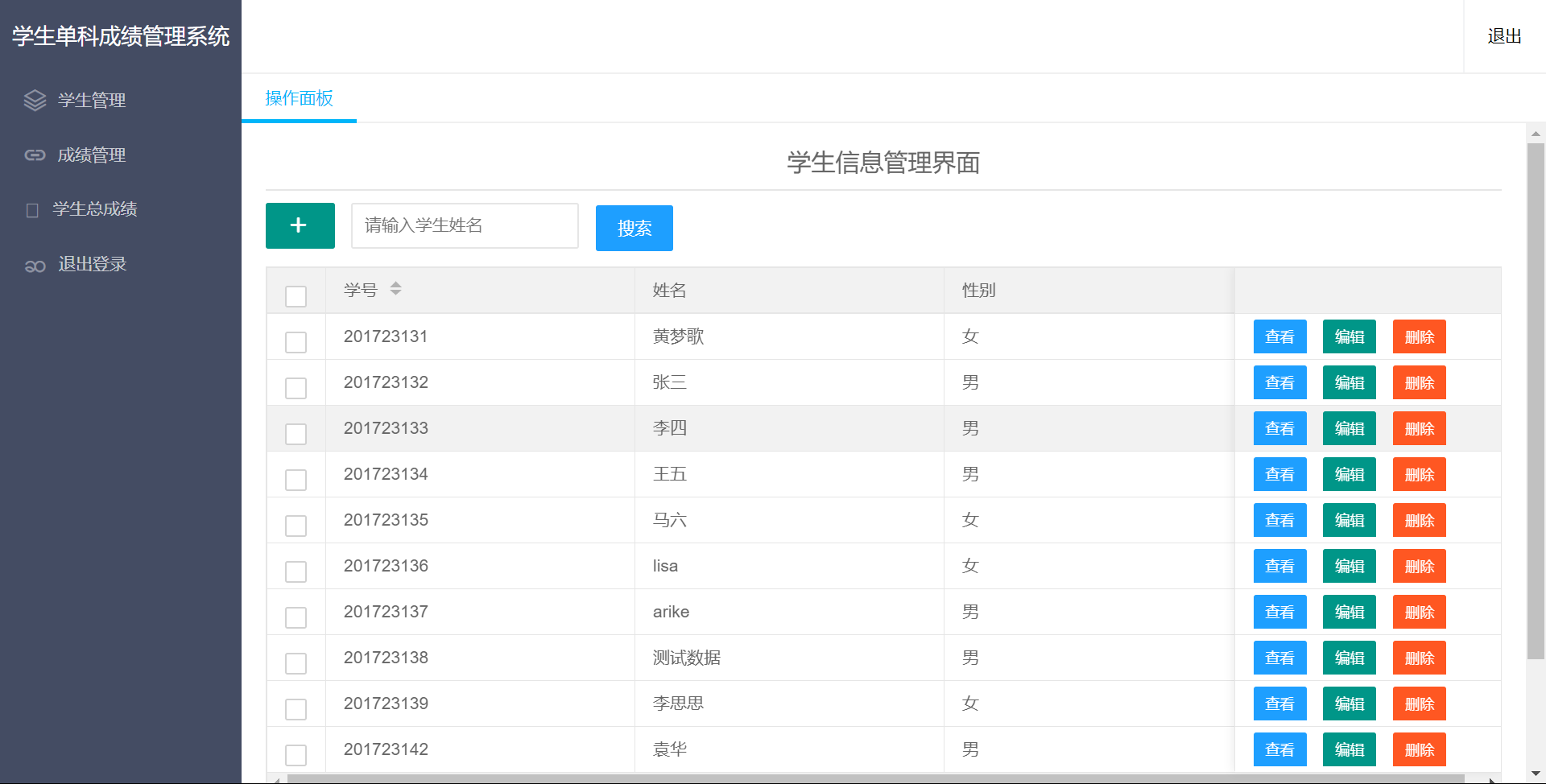Click the green plus add-student button
Viewport: 1546px width, 784px height.
click(x=300, y=225)
